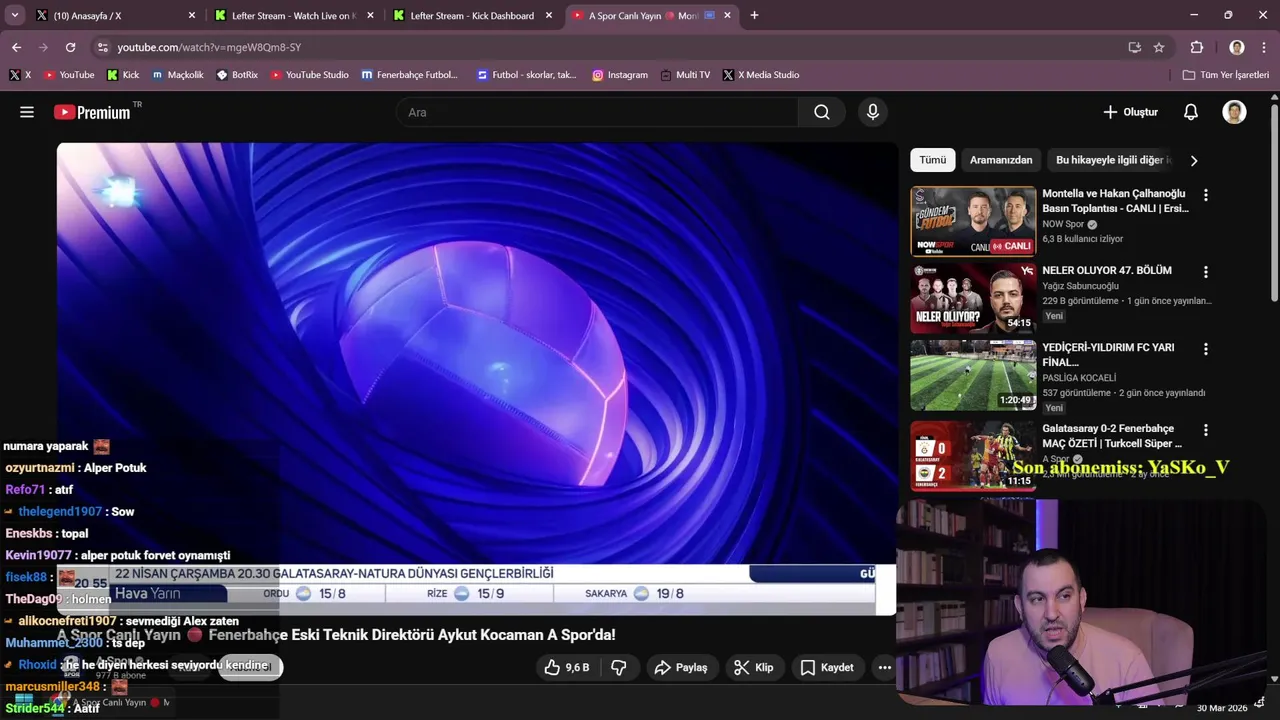Go back in browser history
1280x720 pixels.
(x=16, y=47)
